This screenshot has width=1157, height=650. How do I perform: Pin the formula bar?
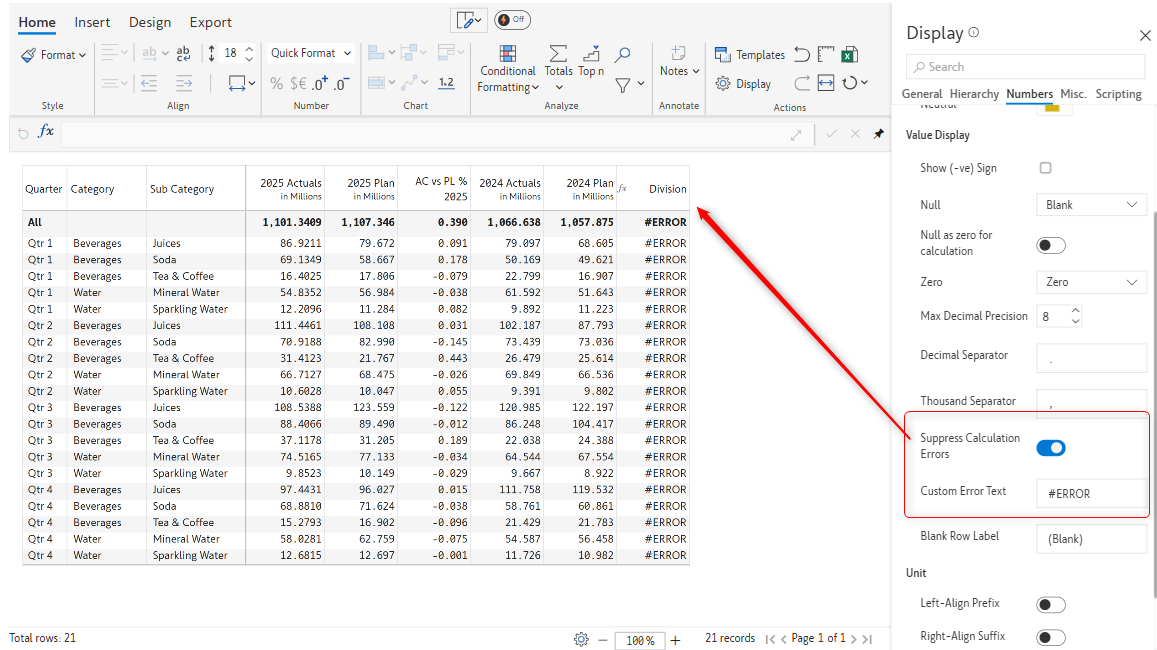click(879, 133)
